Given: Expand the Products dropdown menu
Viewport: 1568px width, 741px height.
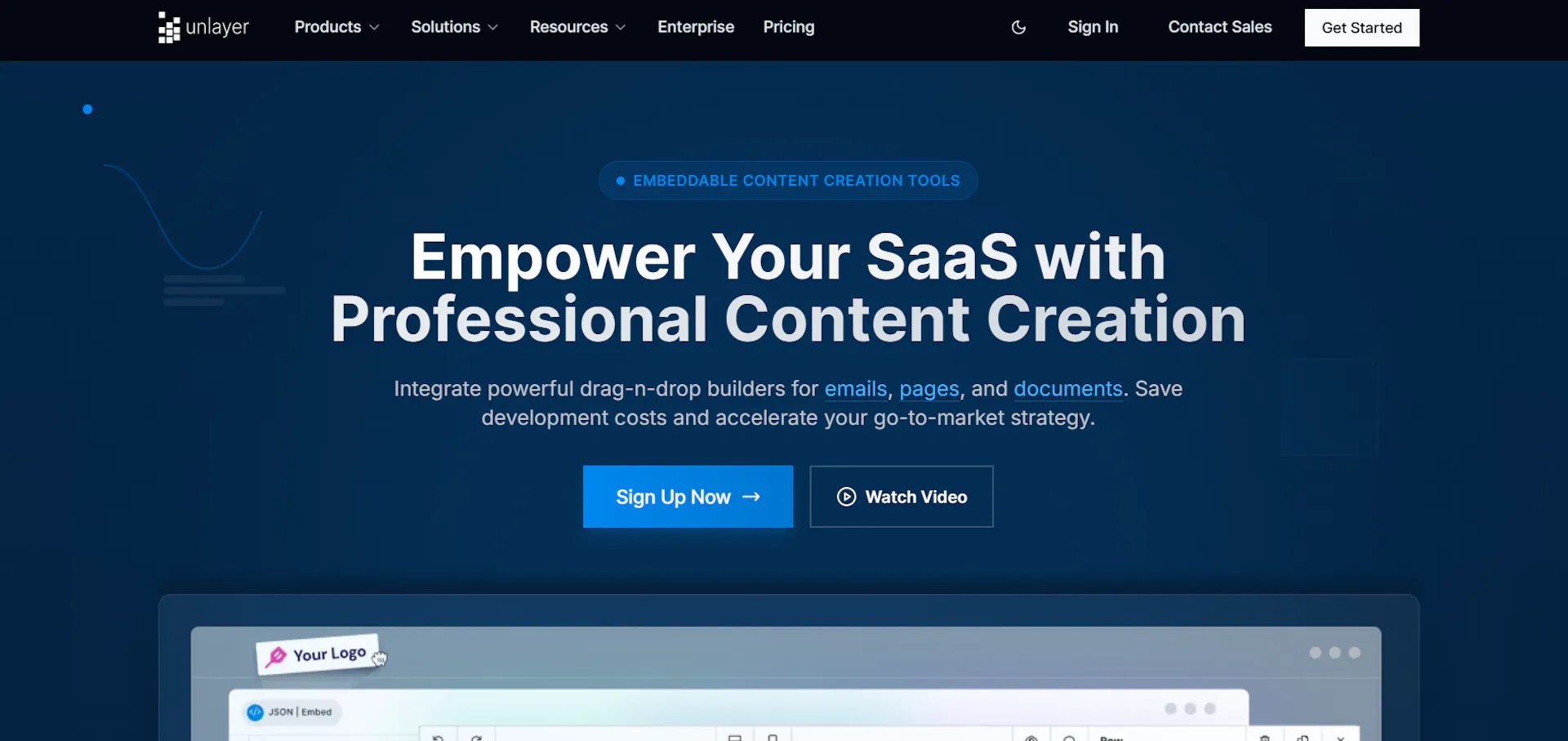Looking at the screenshot, I should [x=336, y=27].
